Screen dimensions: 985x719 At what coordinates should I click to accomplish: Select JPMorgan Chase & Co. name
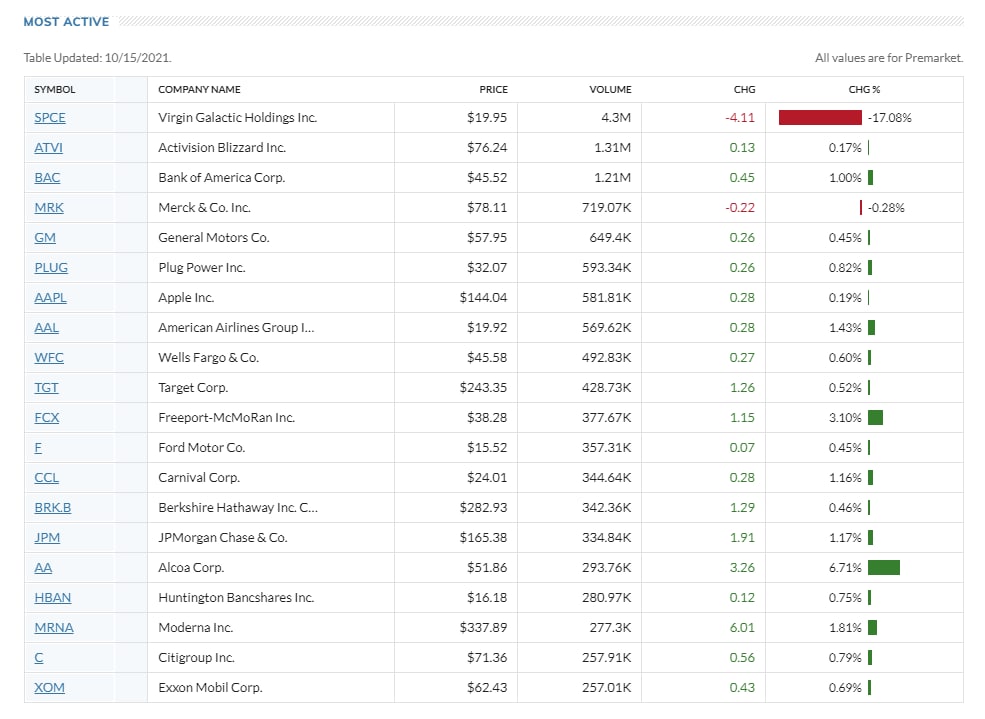[223, 538]
